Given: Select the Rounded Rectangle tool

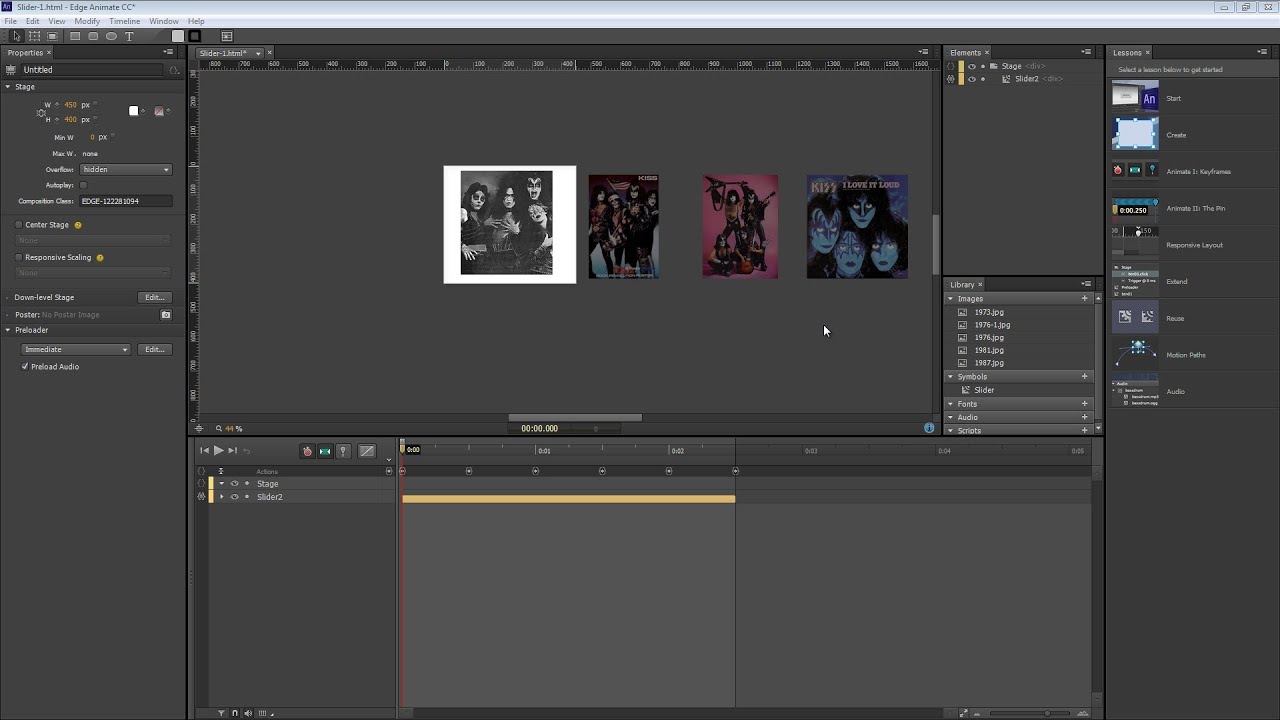Looking at the screenshot, I should tap(93, 36).
